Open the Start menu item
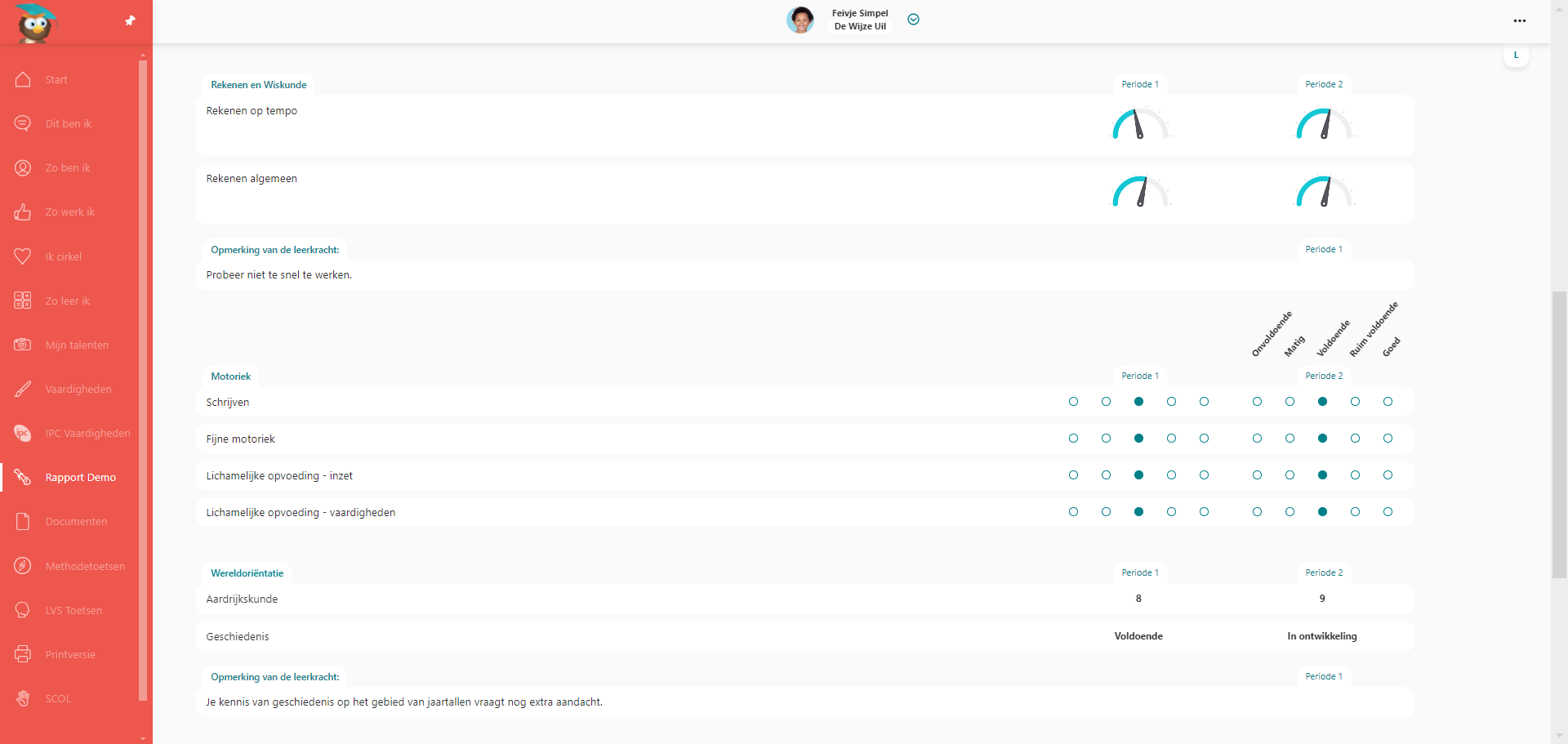 pyautogui.click(x=56, y=79)
